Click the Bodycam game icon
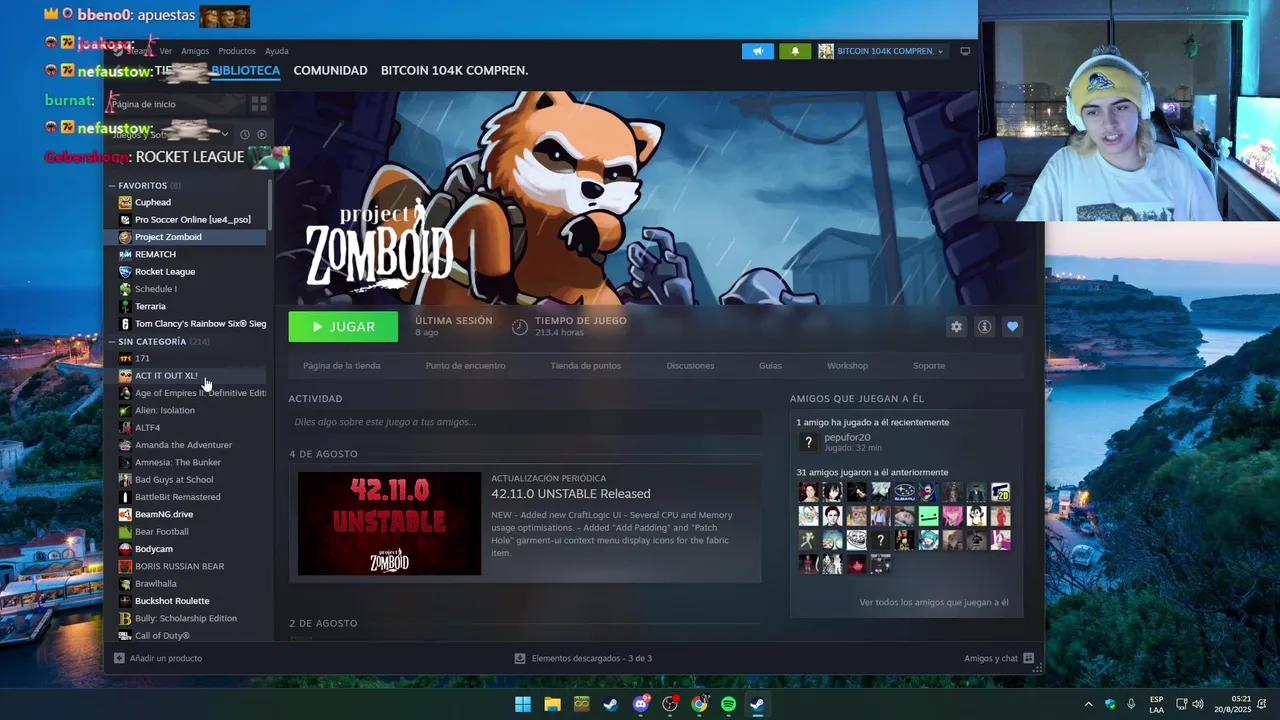The width and height of the screenshot is (1280, 720). coord(125,549)
